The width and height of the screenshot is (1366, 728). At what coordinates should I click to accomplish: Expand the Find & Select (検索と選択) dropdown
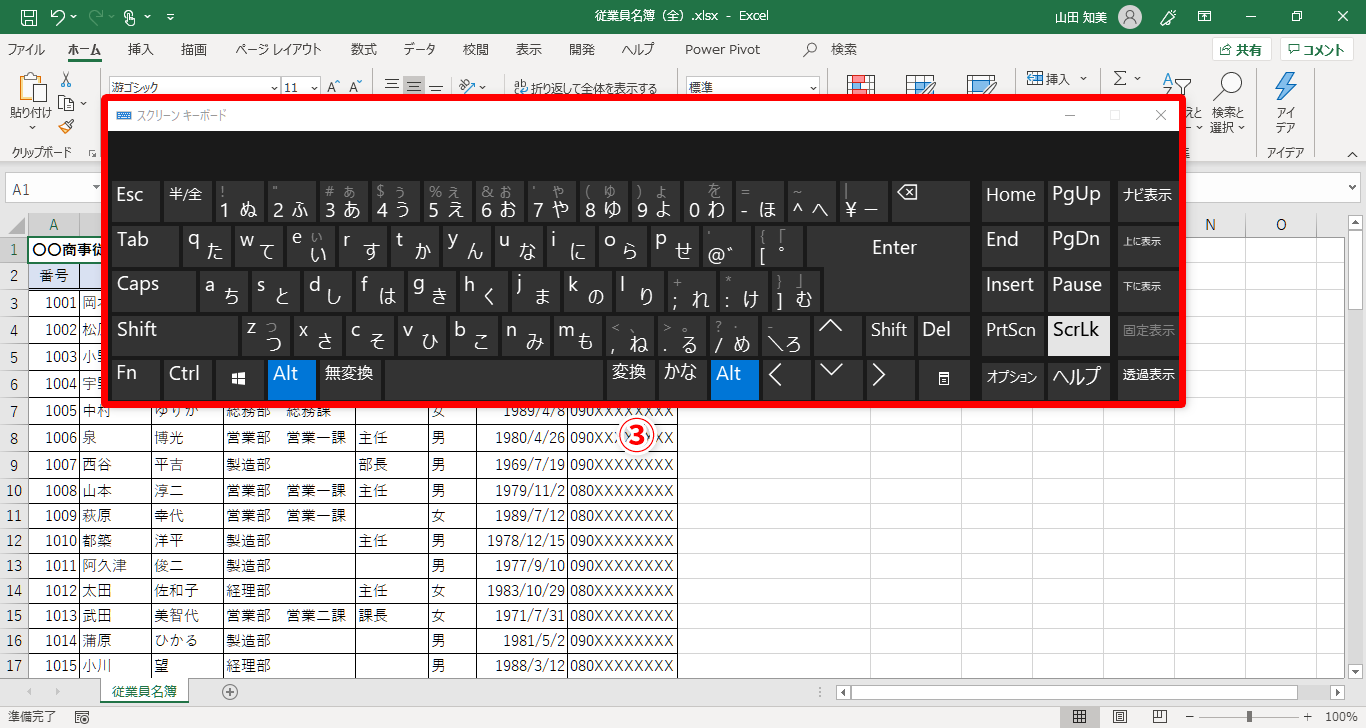pyautogui.click(x=1244, y=128)
